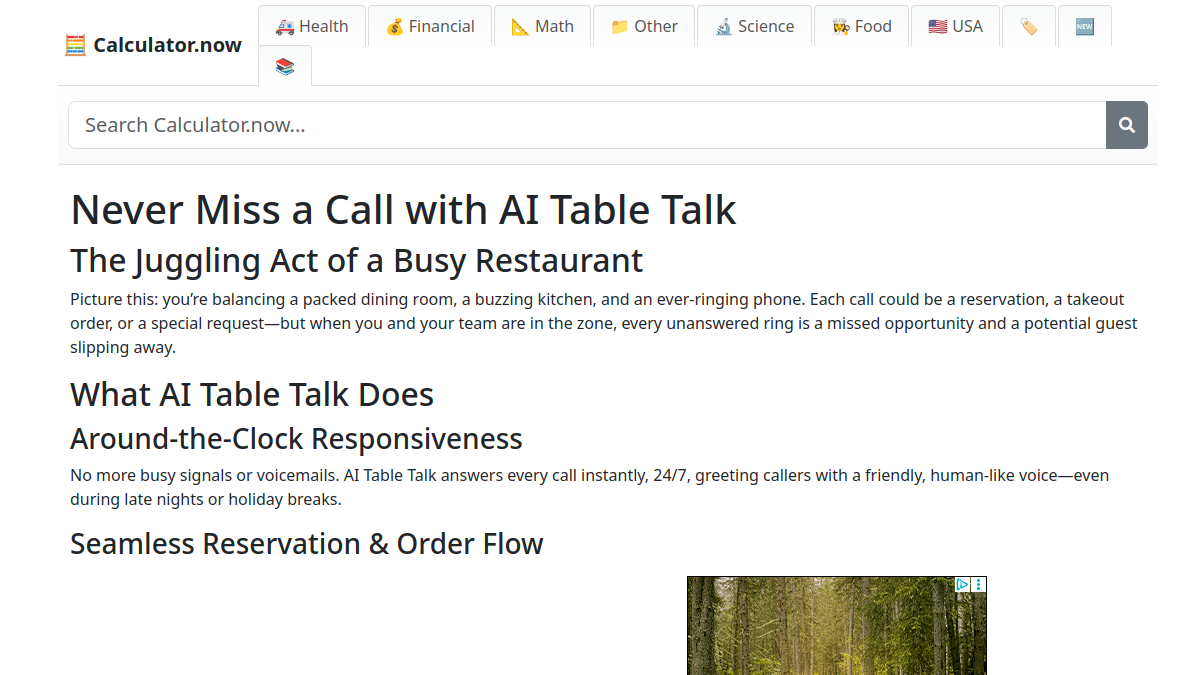The height and width of the screenshot is (675, 1200).
Task: Open the books icon tab
Action: click(285, 66)
